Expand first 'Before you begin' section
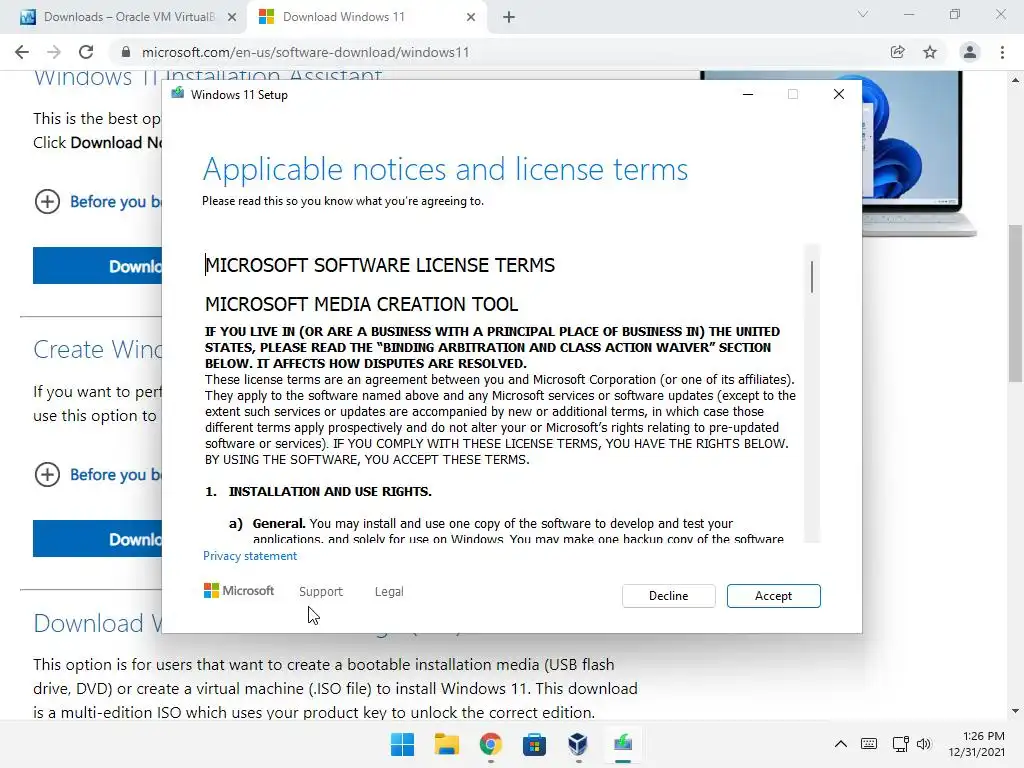 pyautogui.click(x=98, y=201)
